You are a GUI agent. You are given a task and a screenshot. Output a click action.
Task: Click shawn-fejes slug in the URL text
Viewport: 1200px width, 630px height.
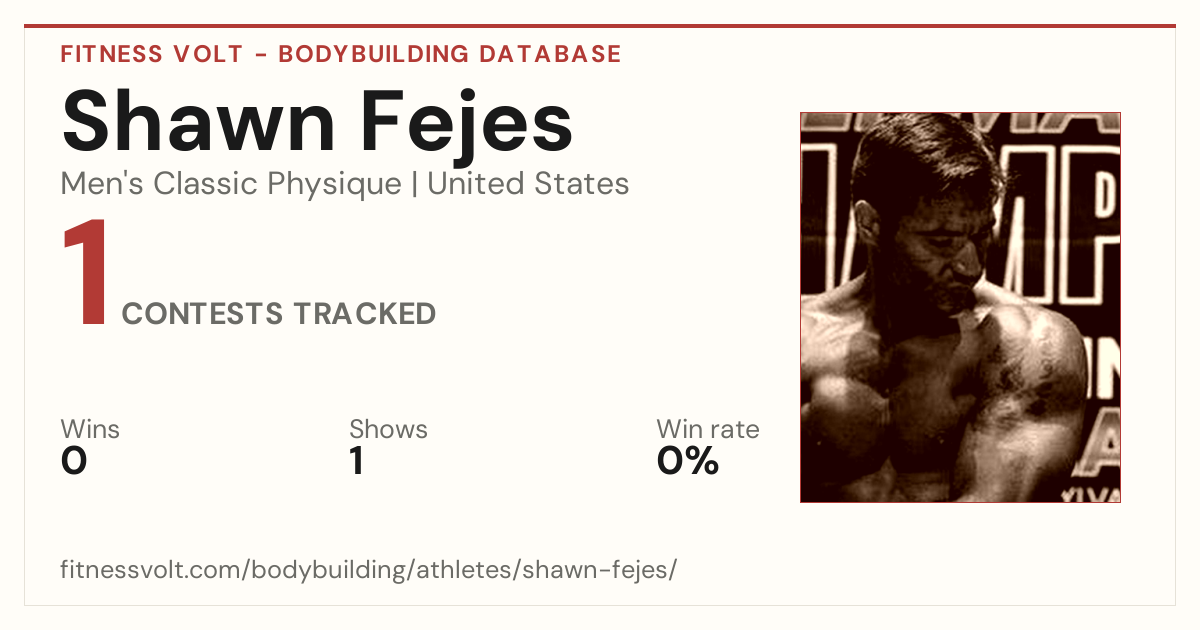[610, 571]
